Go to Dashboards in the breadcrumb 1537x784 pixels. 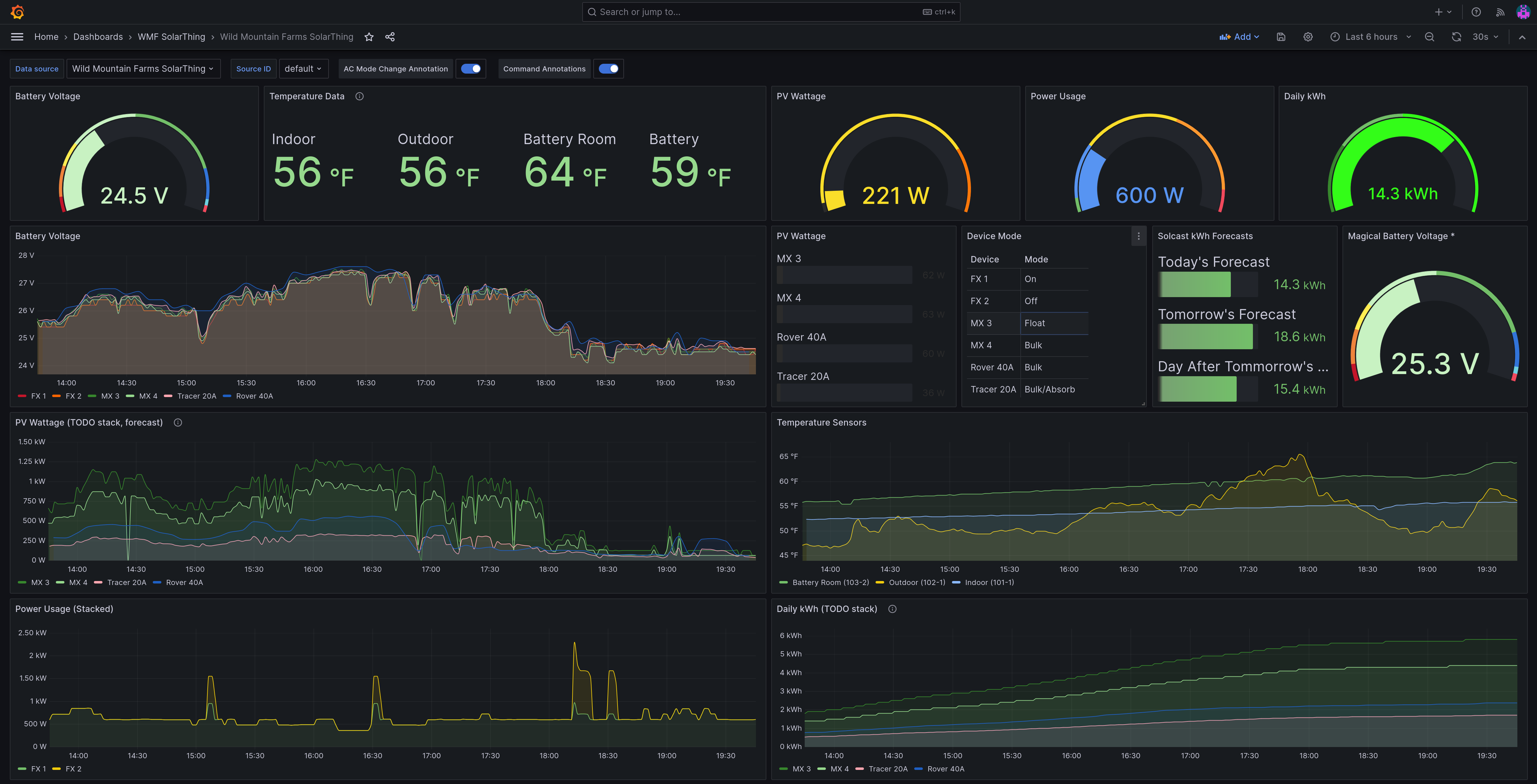[98, 37]
